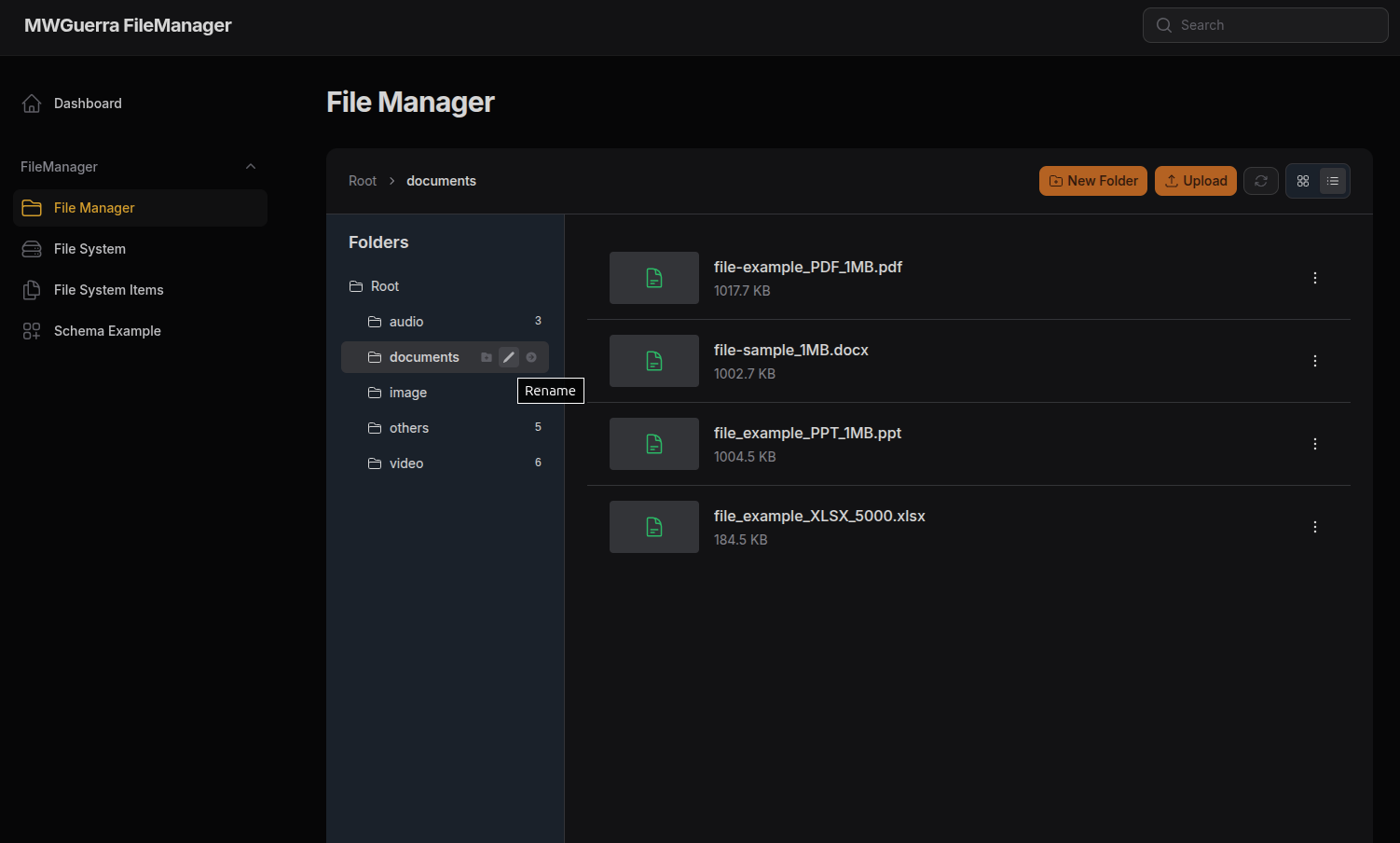Switch to grid view
This screenshot has width=1400, height=843.
pos(1303,181)
